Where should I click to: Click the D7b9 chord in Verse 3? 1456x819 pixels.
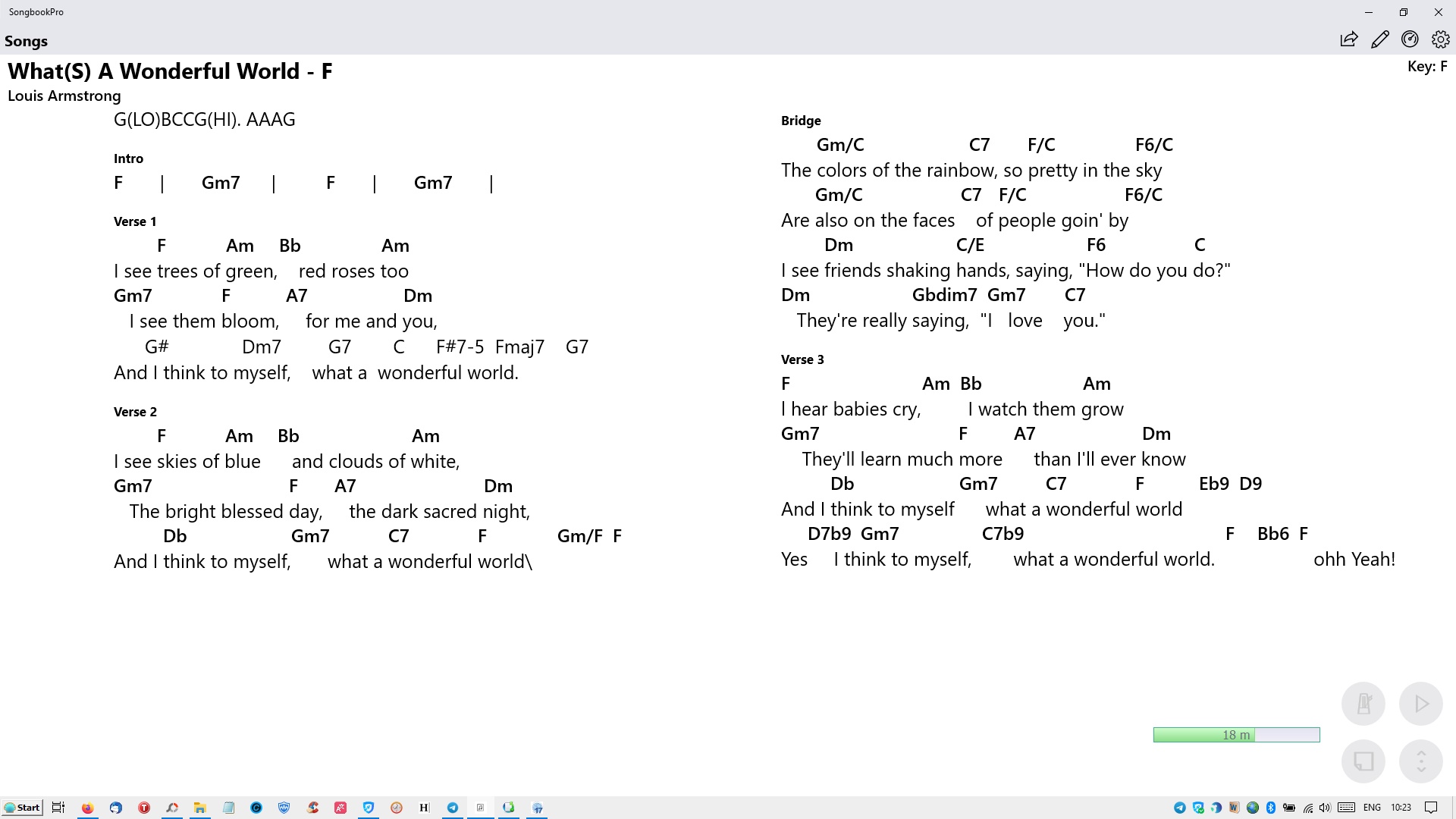[829, 534]
